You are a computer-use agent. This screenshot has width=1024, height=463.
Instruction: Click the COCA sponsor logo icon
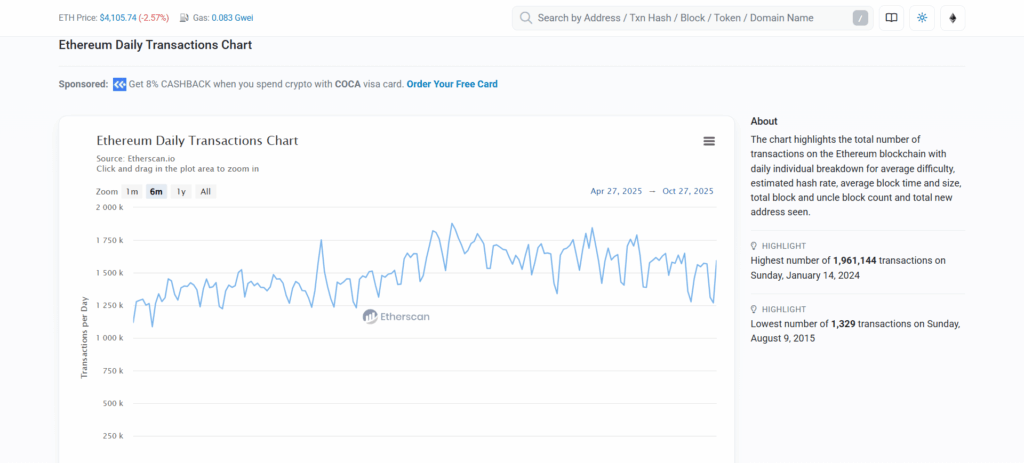pyautogui.click(x=119, y=84)
